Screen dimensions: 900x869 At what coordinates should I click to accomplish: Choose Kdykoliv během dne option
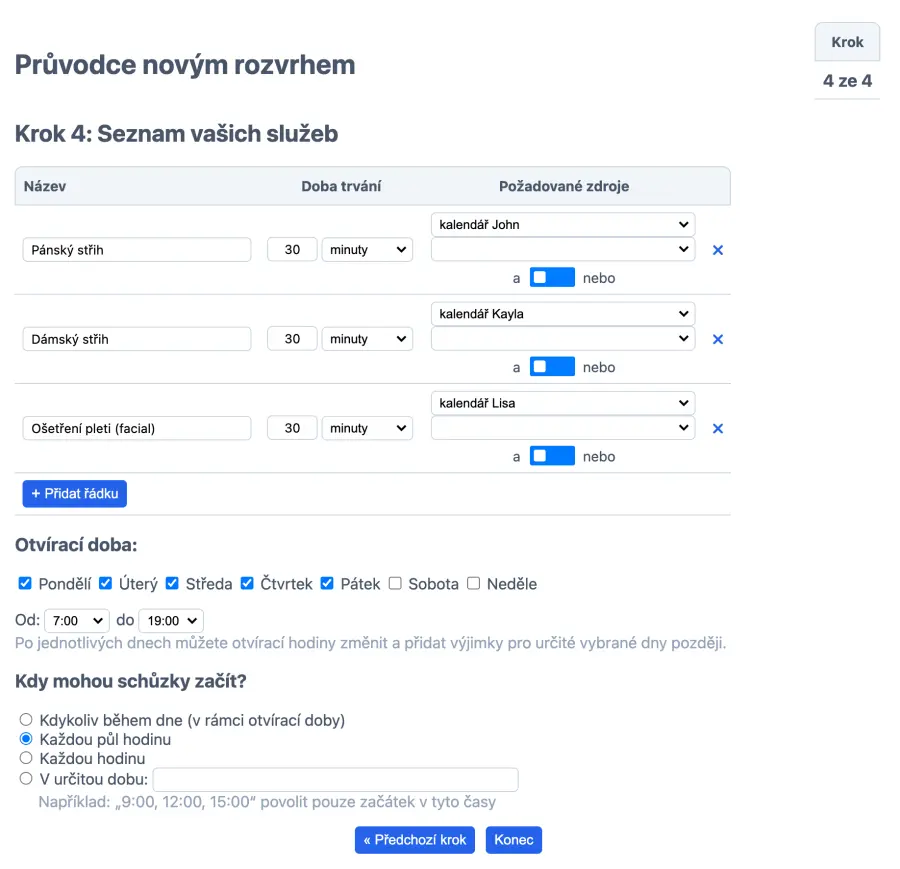point(26,720)
